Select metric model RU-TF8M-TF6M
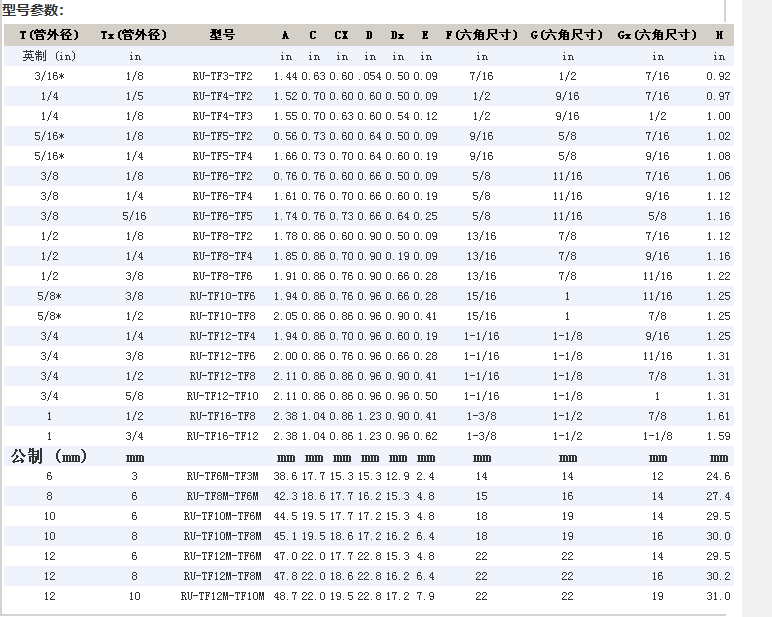772x617 pixels. (222, 496)
